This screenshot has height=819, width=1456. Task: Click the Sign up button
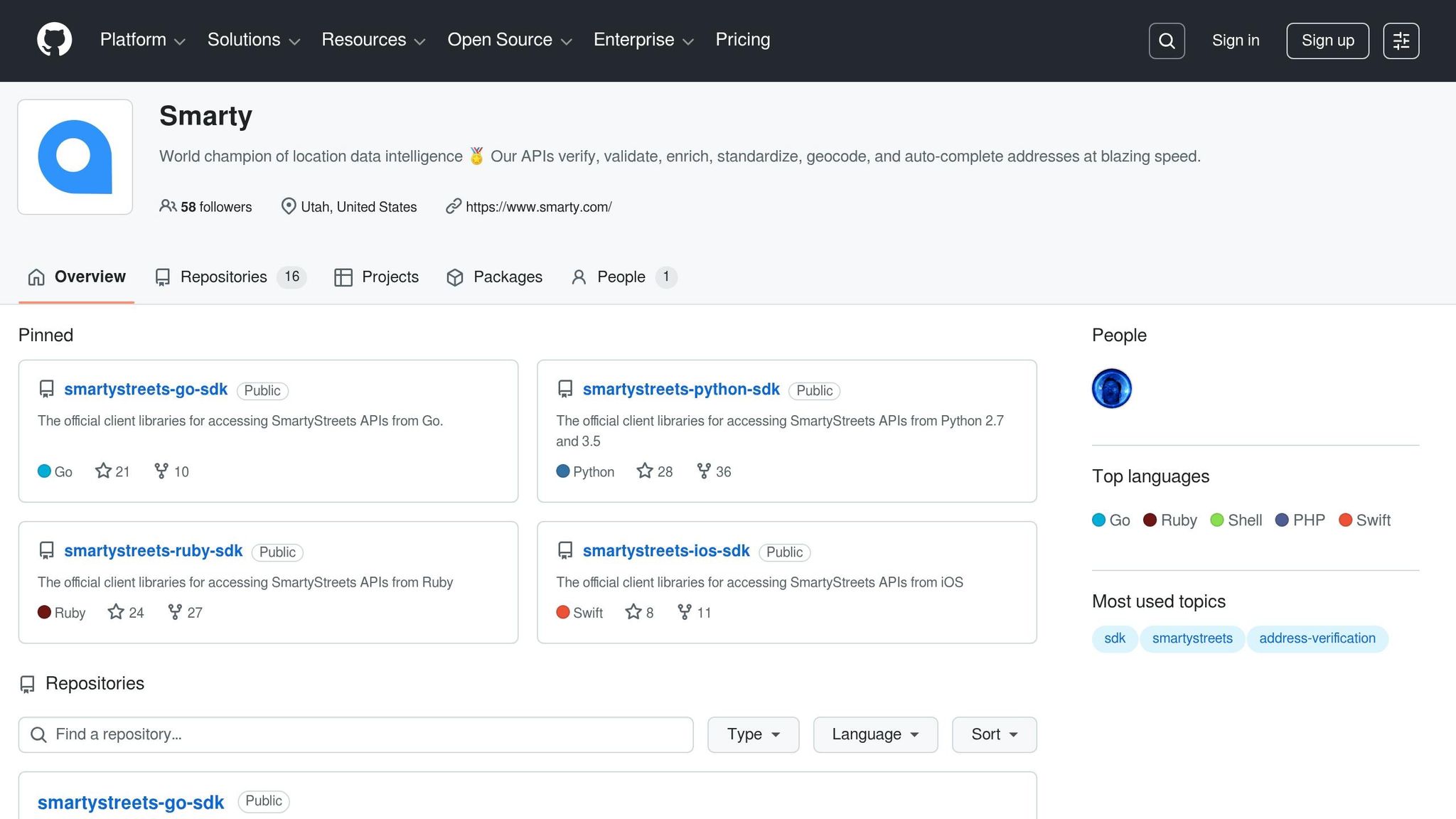pos(1327,41)
